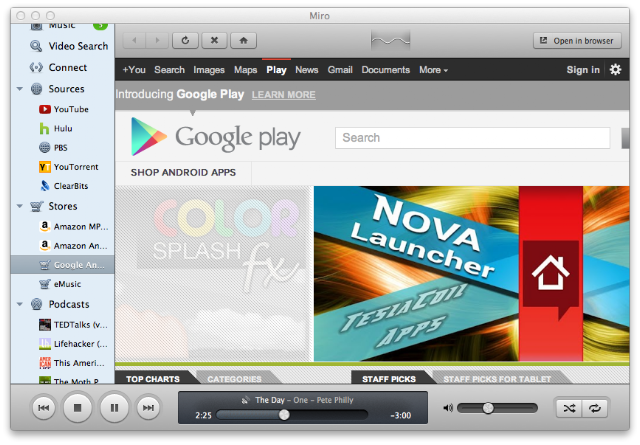This screenshot has height=445, width=640.
Task: Open the Nova Launcher banner
Action: [x=471, y=274]
